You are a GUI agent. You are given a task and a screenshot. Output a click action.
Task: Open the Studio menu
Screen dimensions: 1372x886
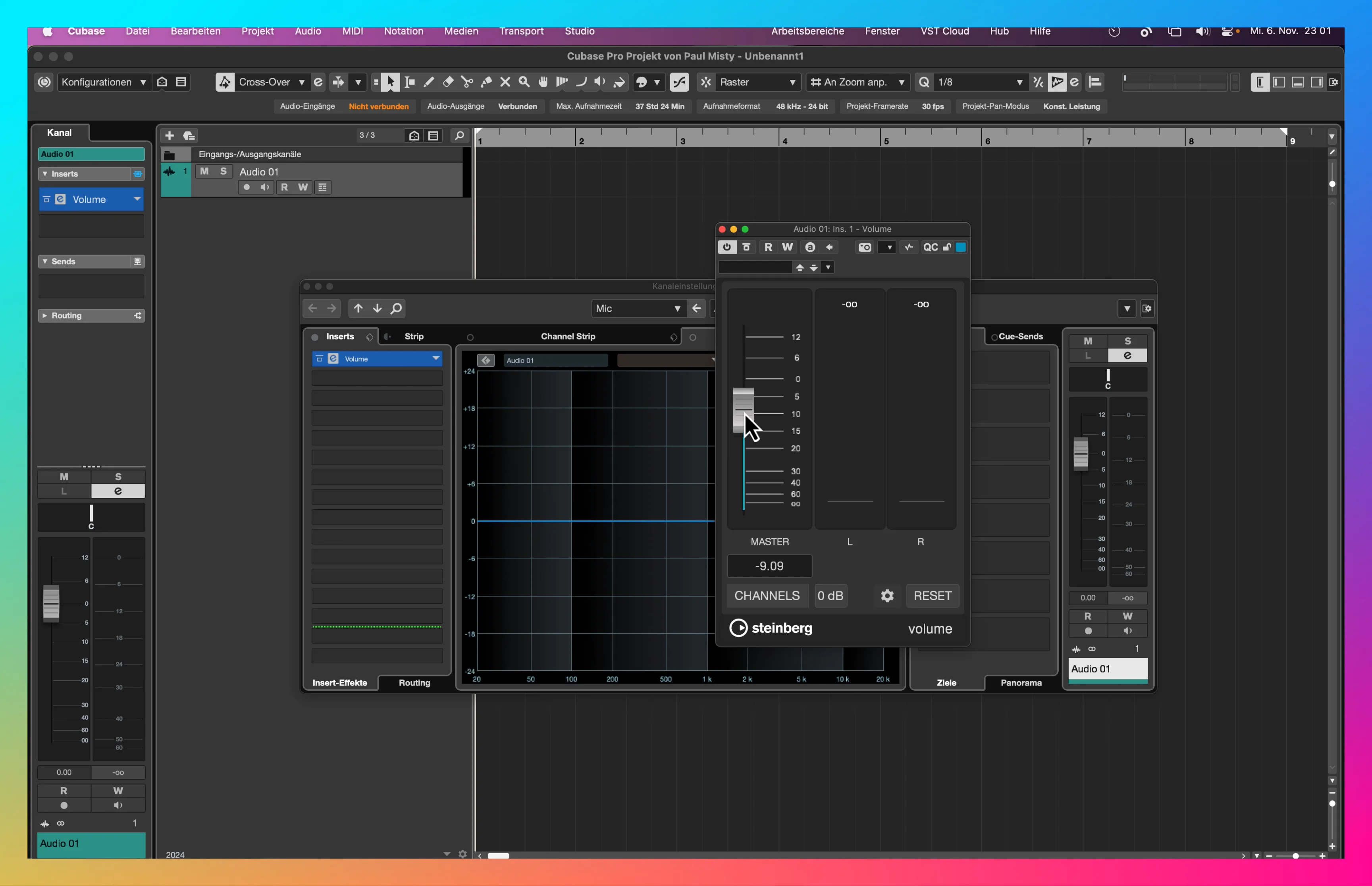click(x=579, y=31)
